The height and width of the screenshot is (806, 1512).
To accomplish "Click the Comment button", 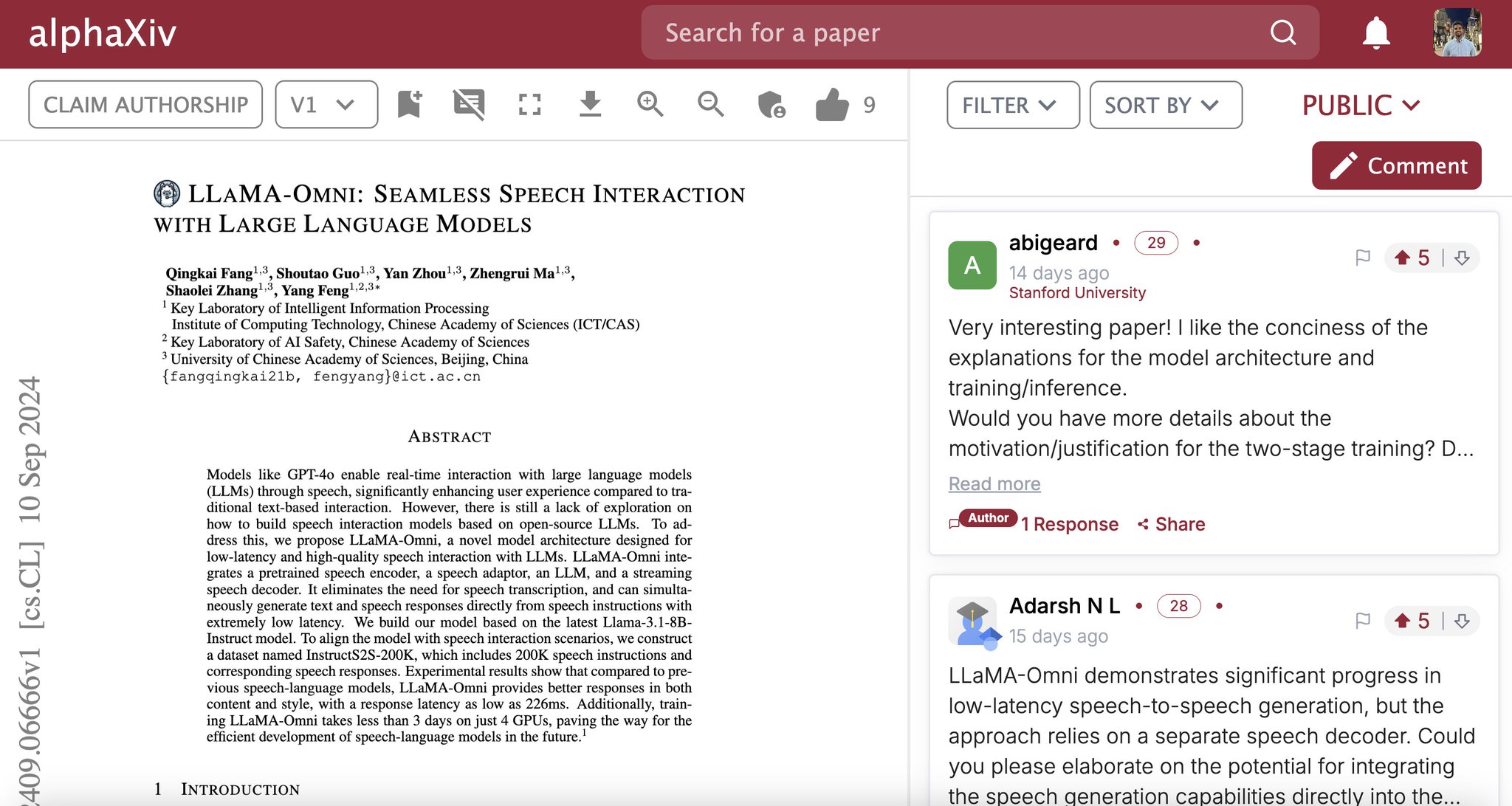I will pyautogui.click(x=1396, y=165).
